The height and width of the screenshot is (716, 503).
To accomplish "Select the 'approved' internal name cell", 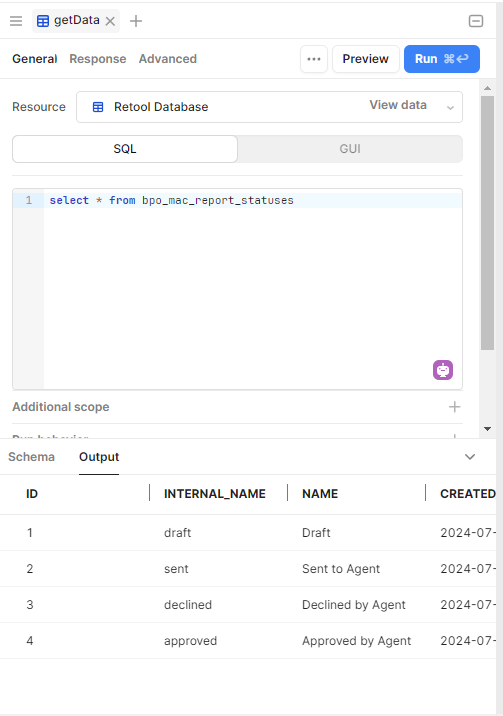I will (x=191, y=641).
